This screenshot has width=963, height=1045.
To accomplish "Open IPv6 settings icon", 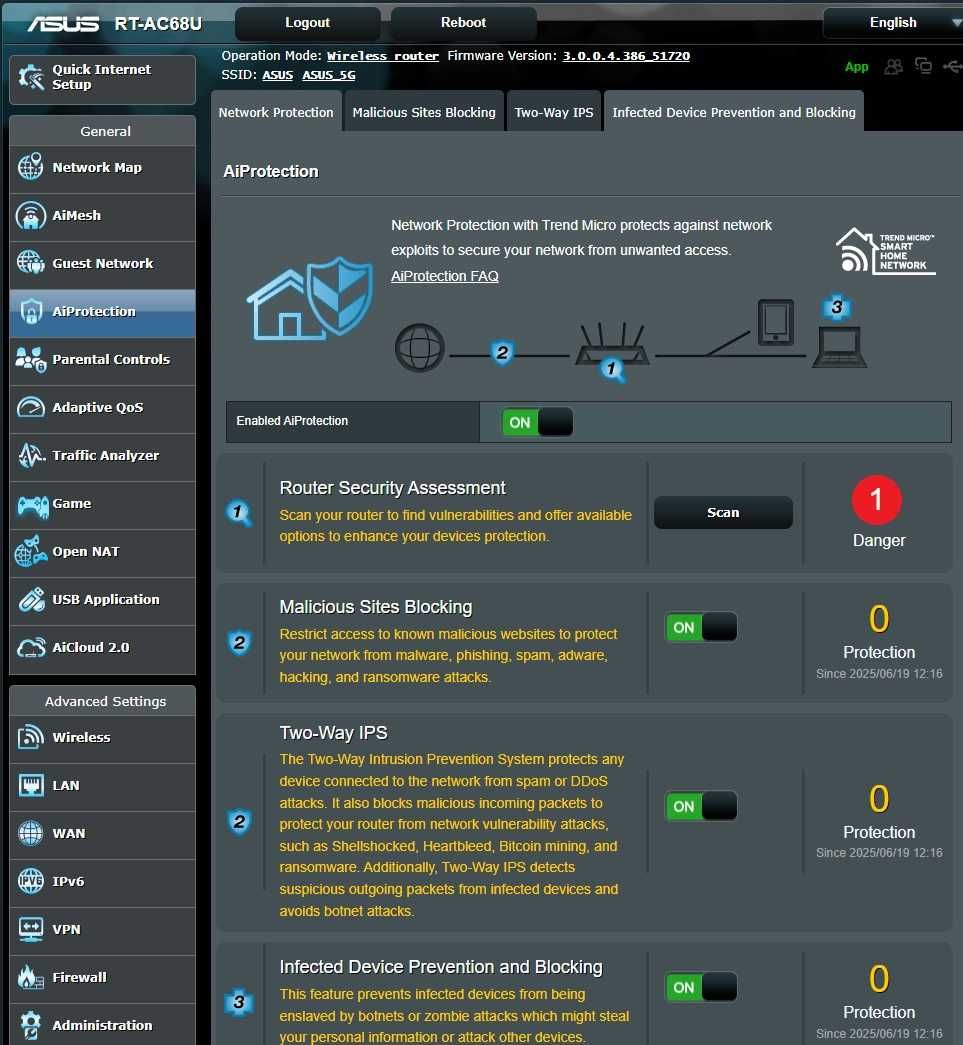I will (x=31, y=881).
